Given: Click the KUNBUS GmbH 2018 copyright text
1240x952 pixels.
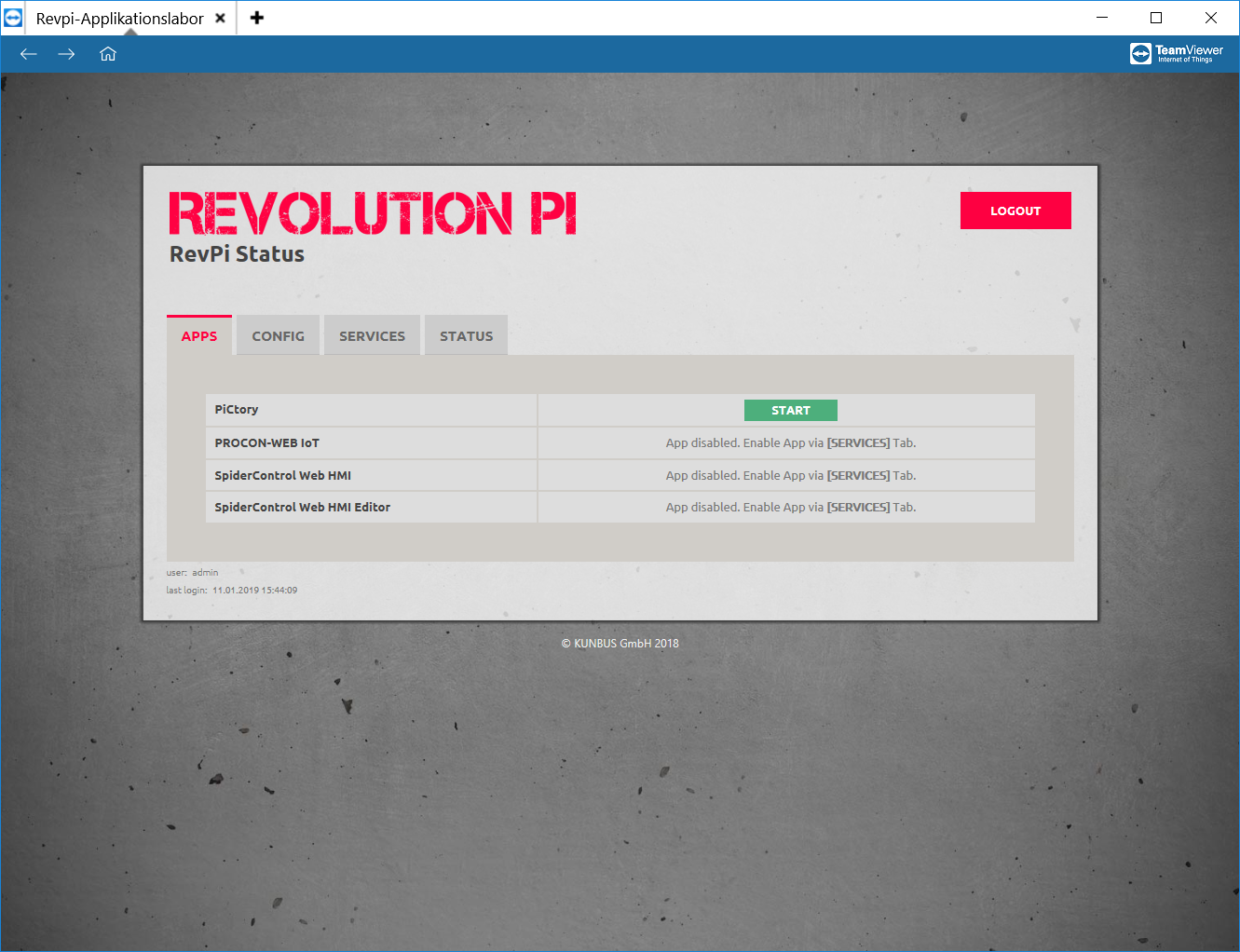Looking at the screenshot, I should pyautogui.click(x=620, y=643).
